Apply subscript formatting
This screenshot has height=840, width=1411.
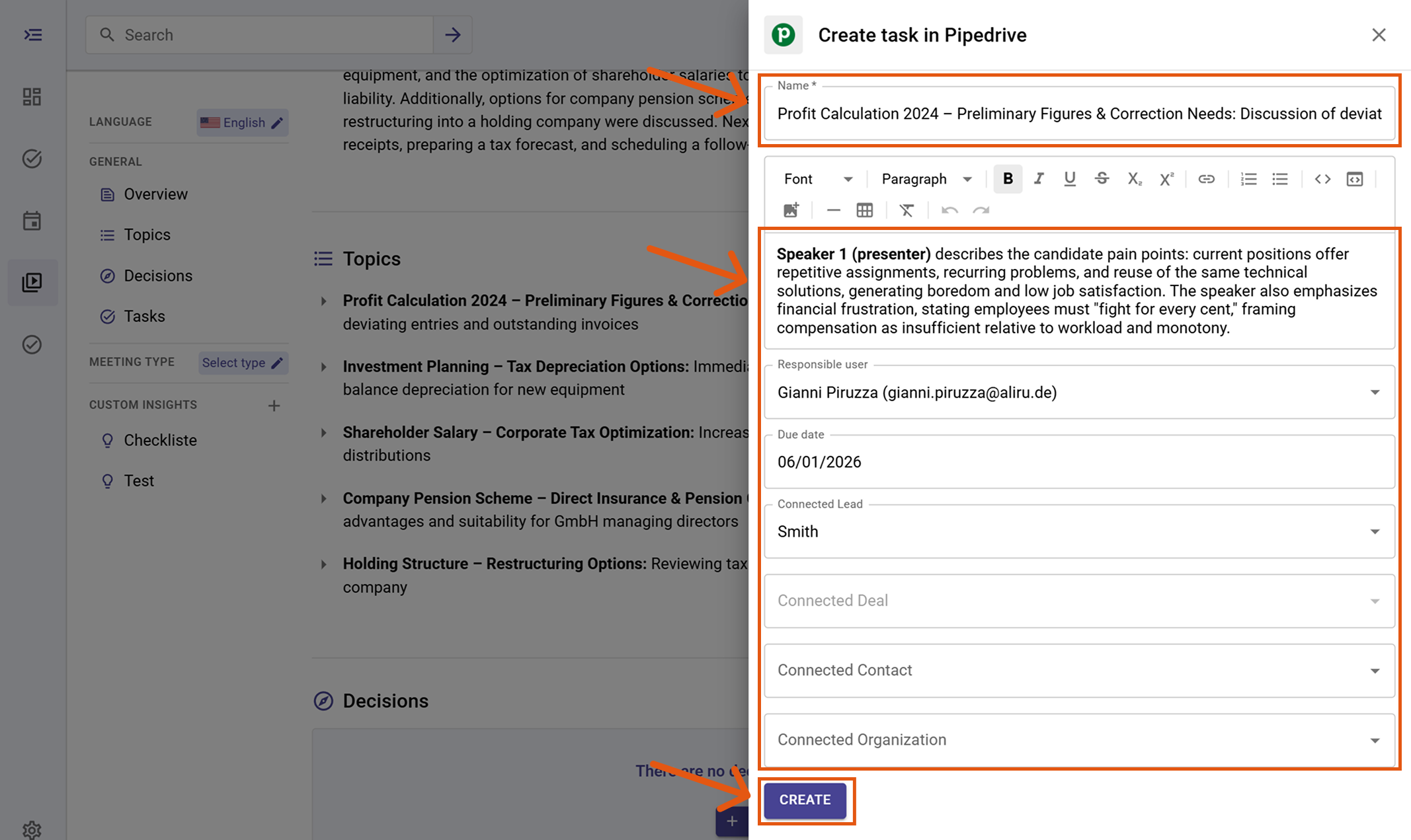[x=1134, y=178]
